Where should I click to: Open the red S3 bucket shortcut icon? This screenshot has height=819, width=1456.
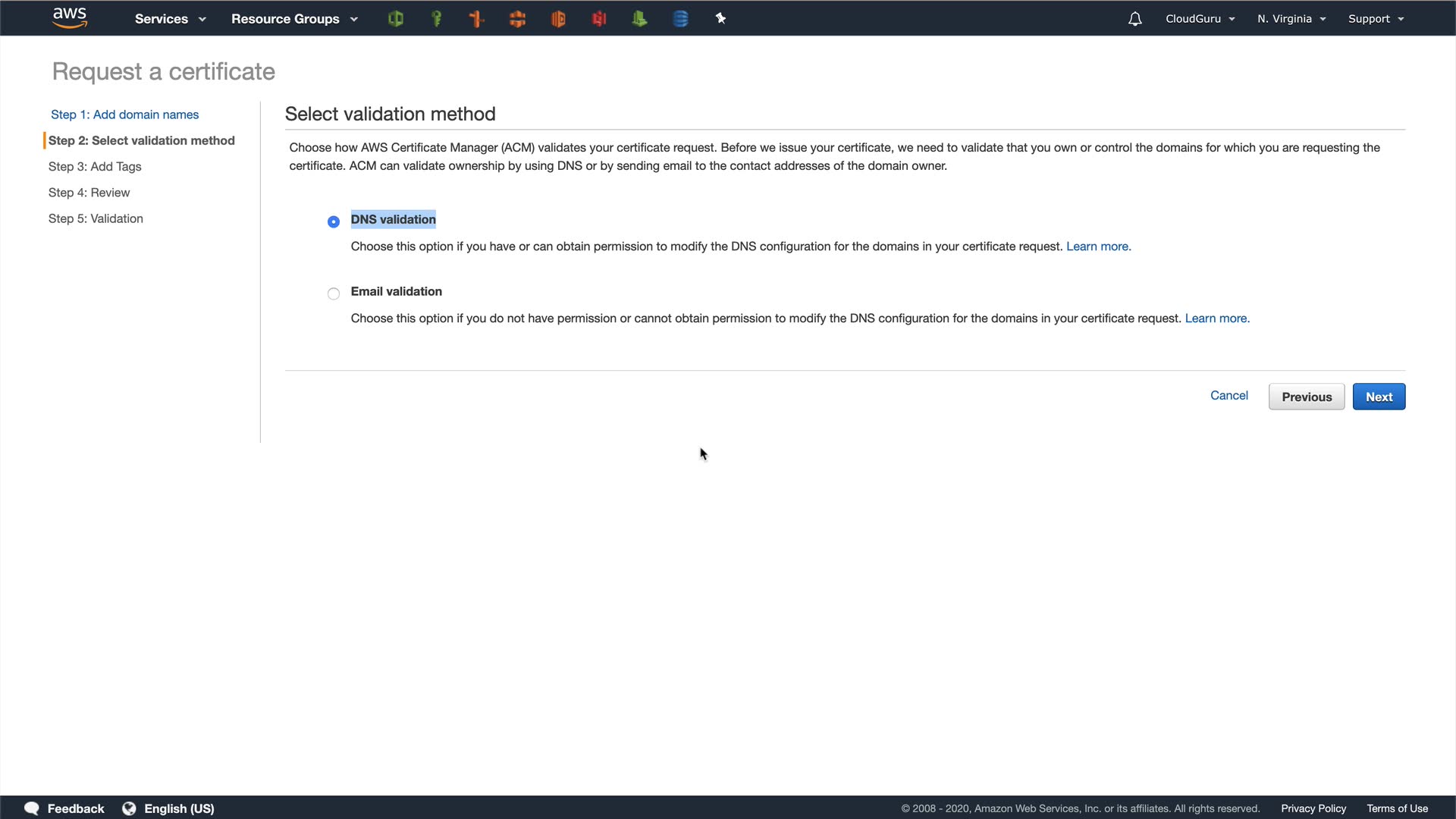pyautogui.click(x=599, y=19)
